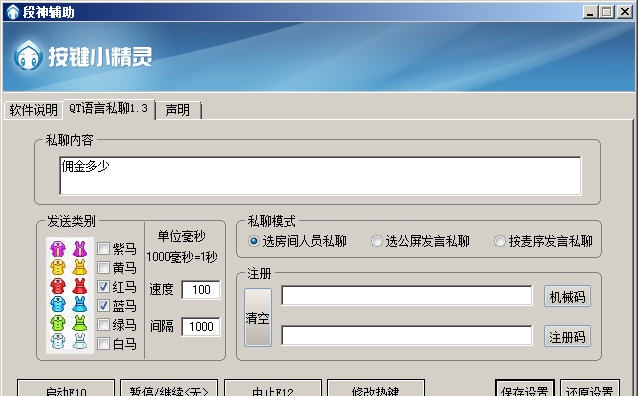Click the red dress icon

click(80, 286)
